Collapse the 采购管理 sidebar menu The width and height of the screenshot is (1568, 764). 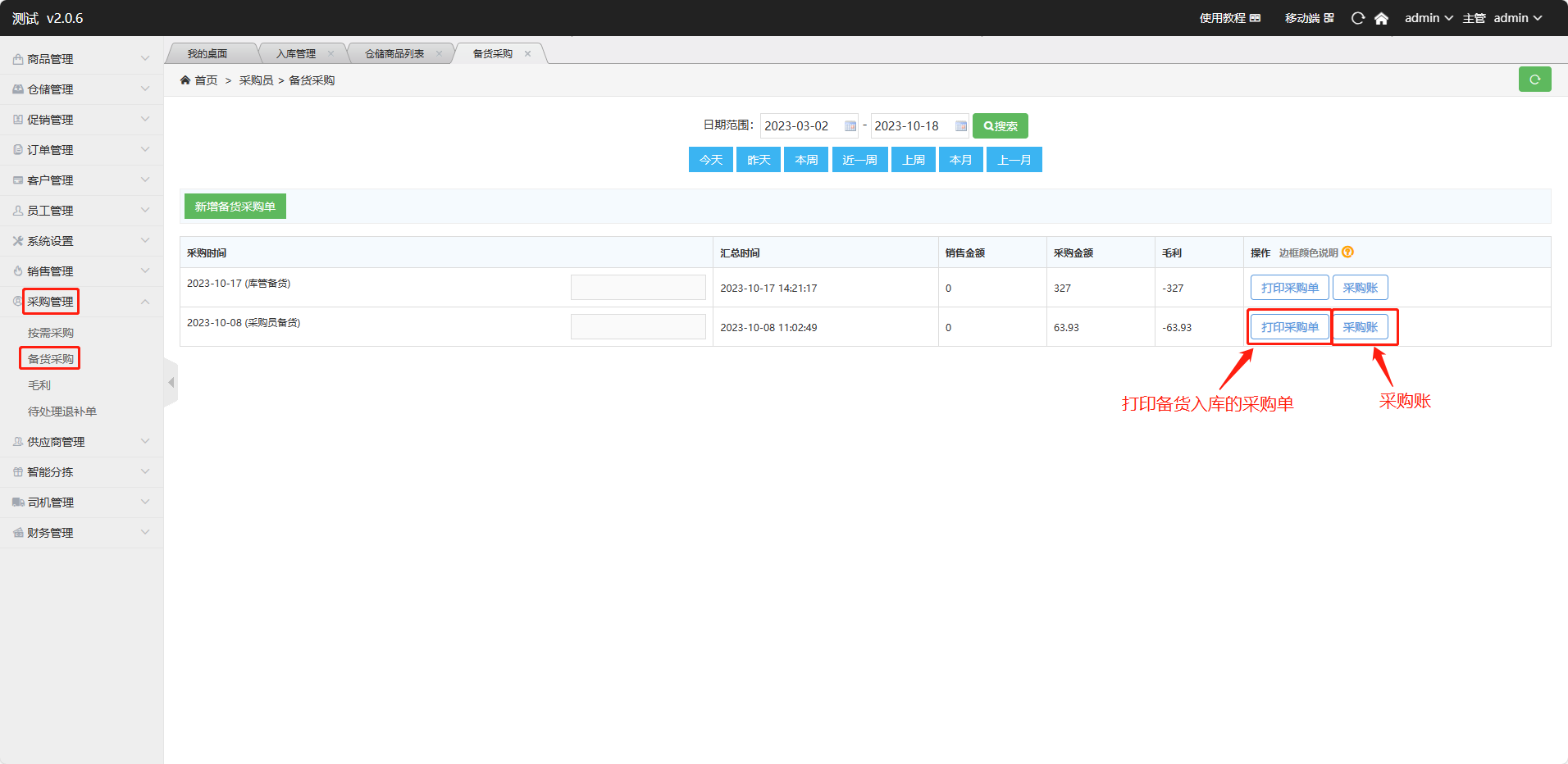click(81, 302)
